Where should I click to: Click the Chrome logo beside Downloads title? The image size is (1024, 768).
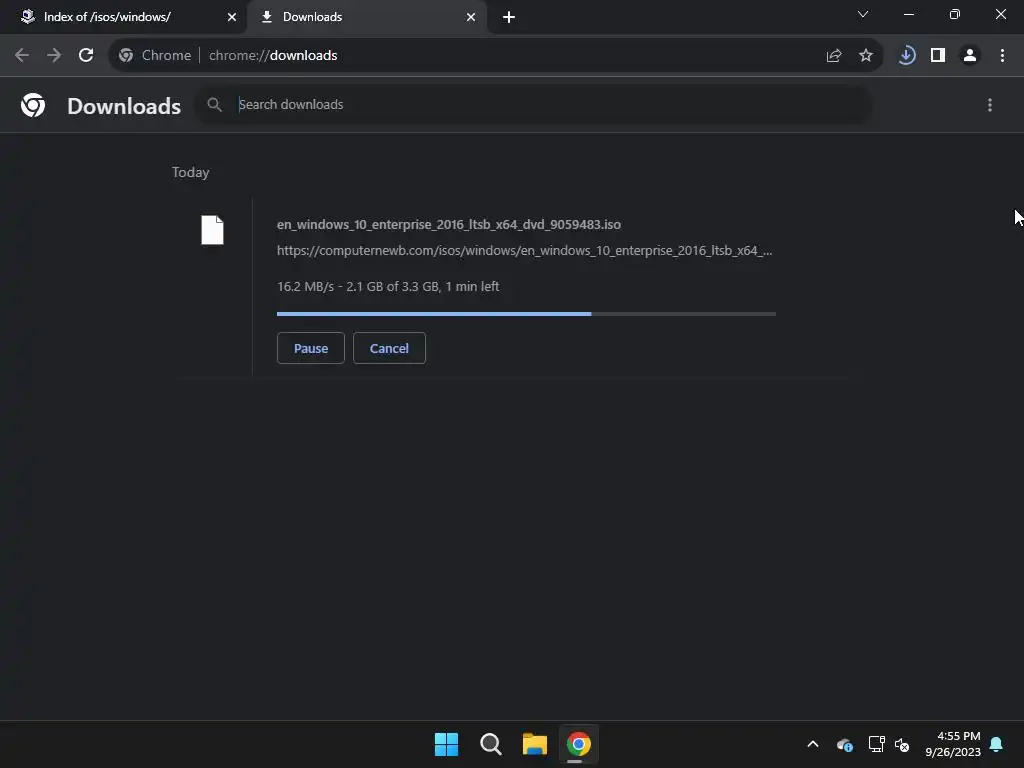33,105
